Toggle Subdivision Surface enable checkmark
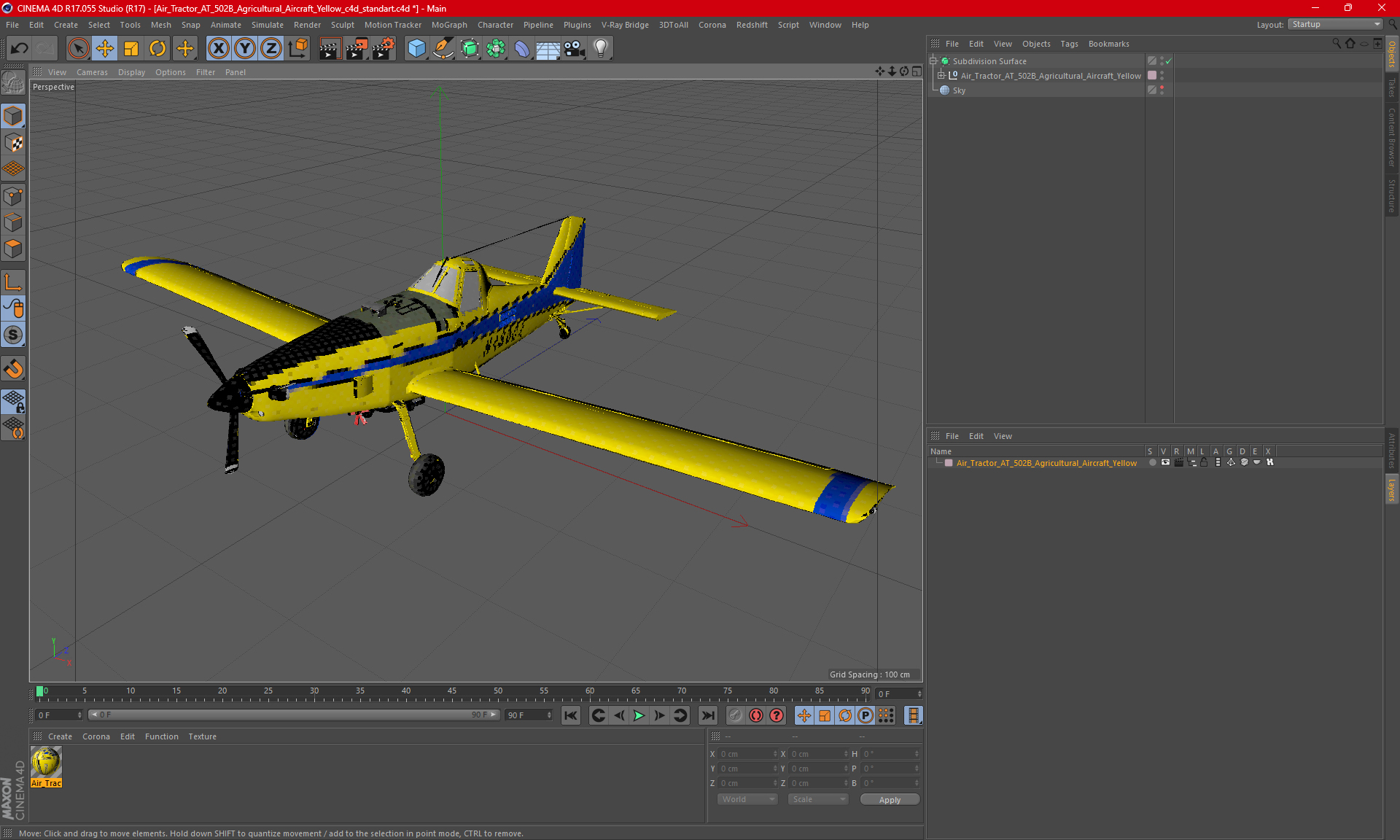This screenshot has width=1400, height=840. [x=1169, y=61]
